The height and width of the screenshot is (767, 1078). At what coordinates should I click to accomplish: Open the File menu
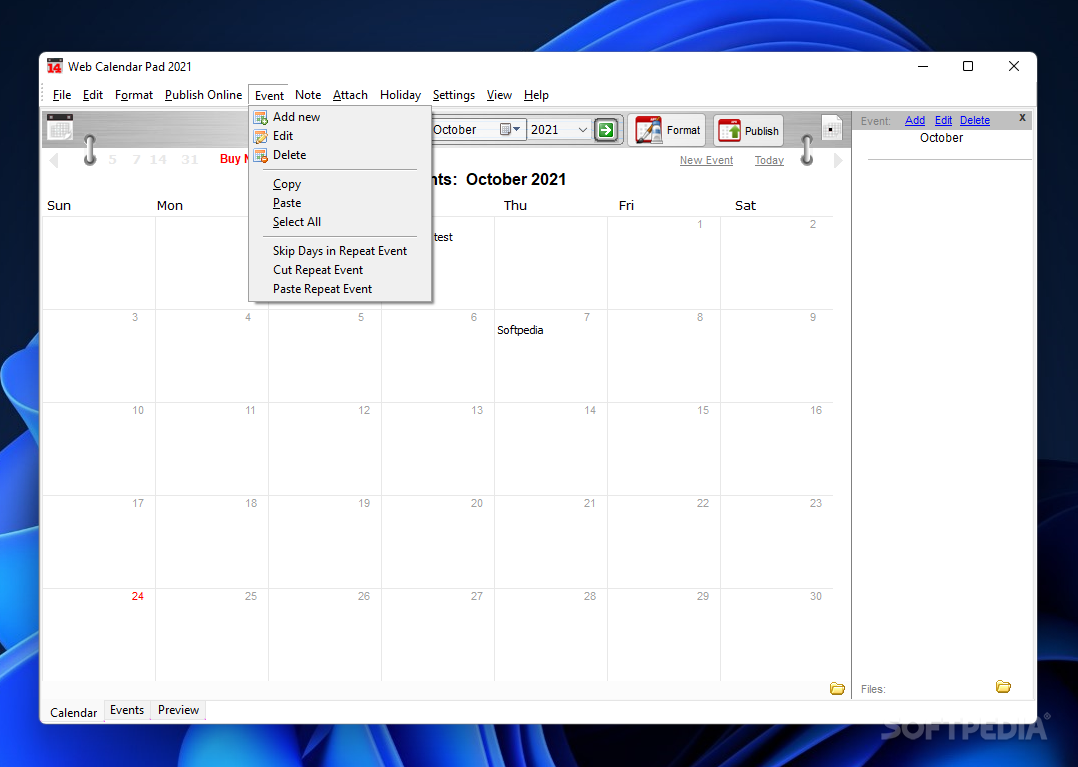pyautogui.click(x=61, y=95)
